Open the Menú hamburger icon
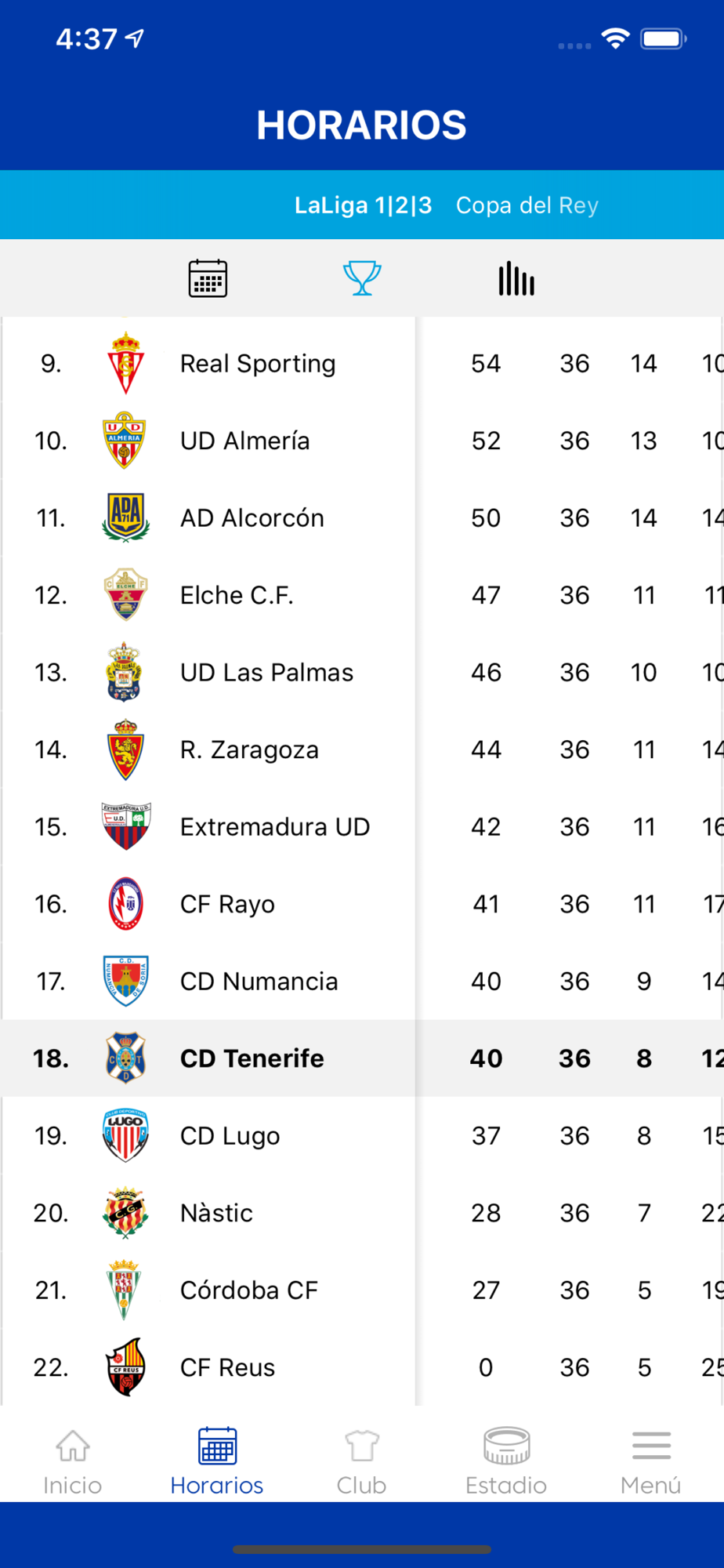Viewport: 724px width, 1568px height. click(650, 1461)
